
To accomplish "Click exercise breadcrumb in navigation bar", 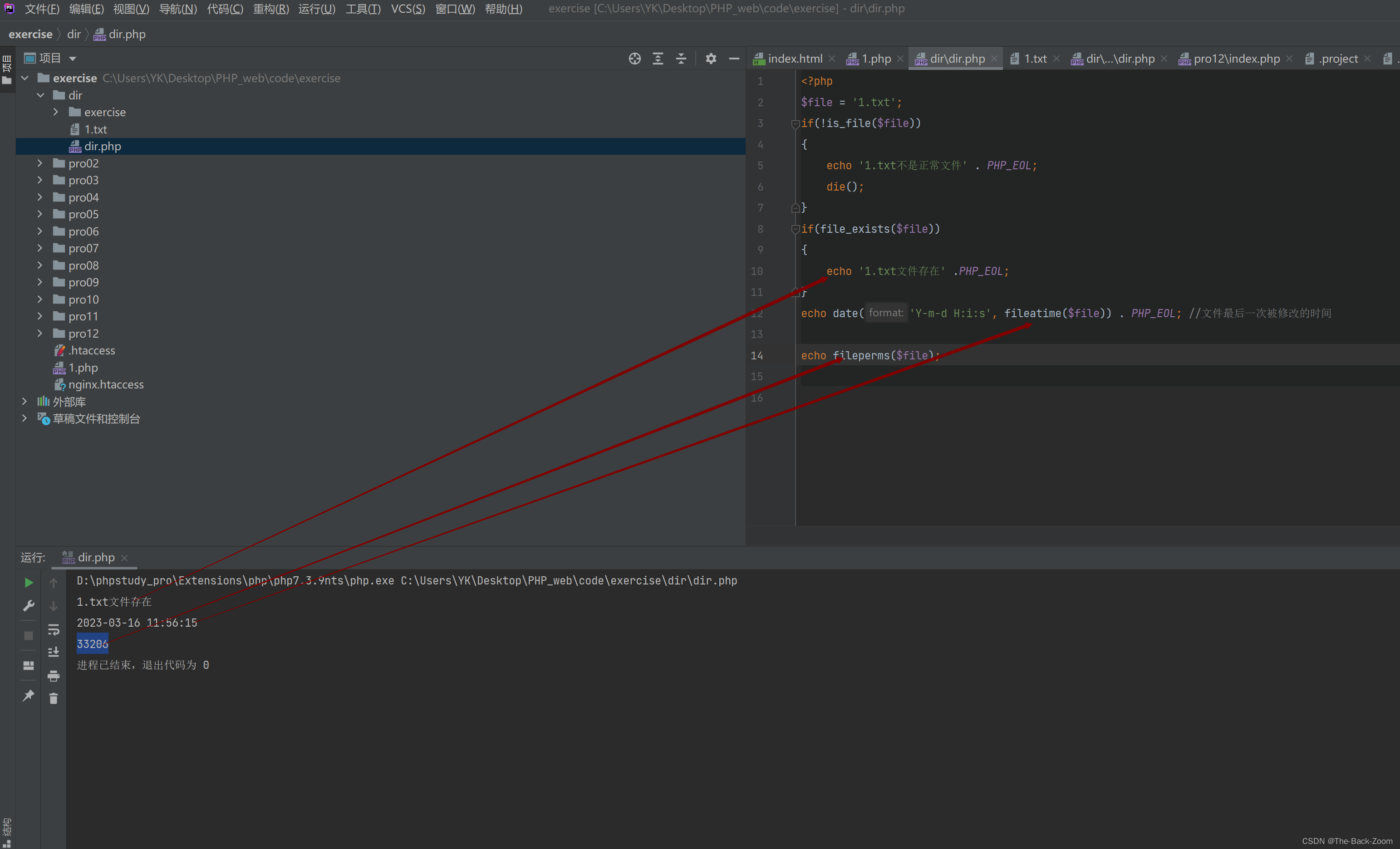I will click(x=31, y=34).
